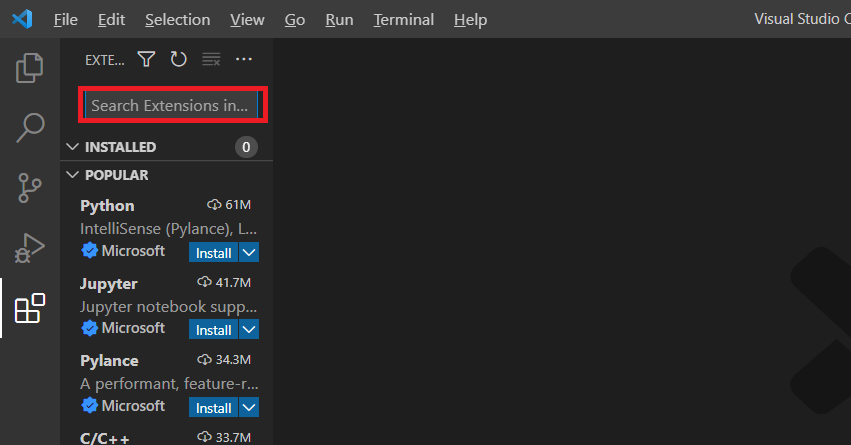Viewport: 851px width, 445px height.
Task: Refresh the extensions list
Action: coord(179,59)
